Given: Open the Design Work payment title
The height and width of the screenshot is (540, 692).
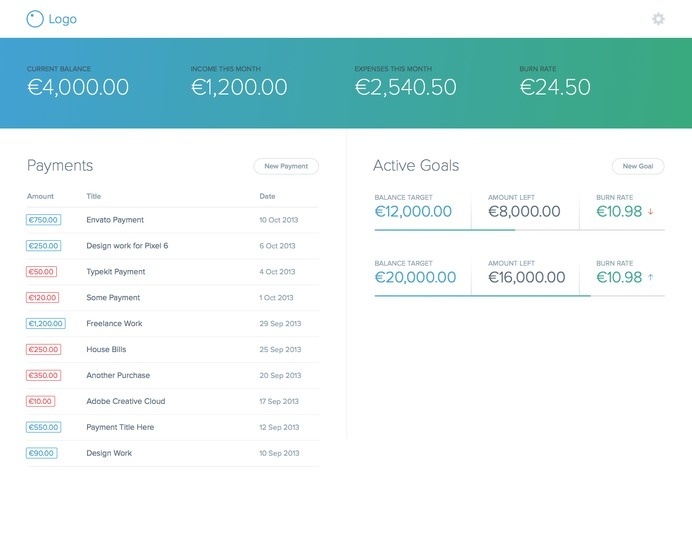Looking at the screenshot, I should pyautogui.click(x=109, y=453).
